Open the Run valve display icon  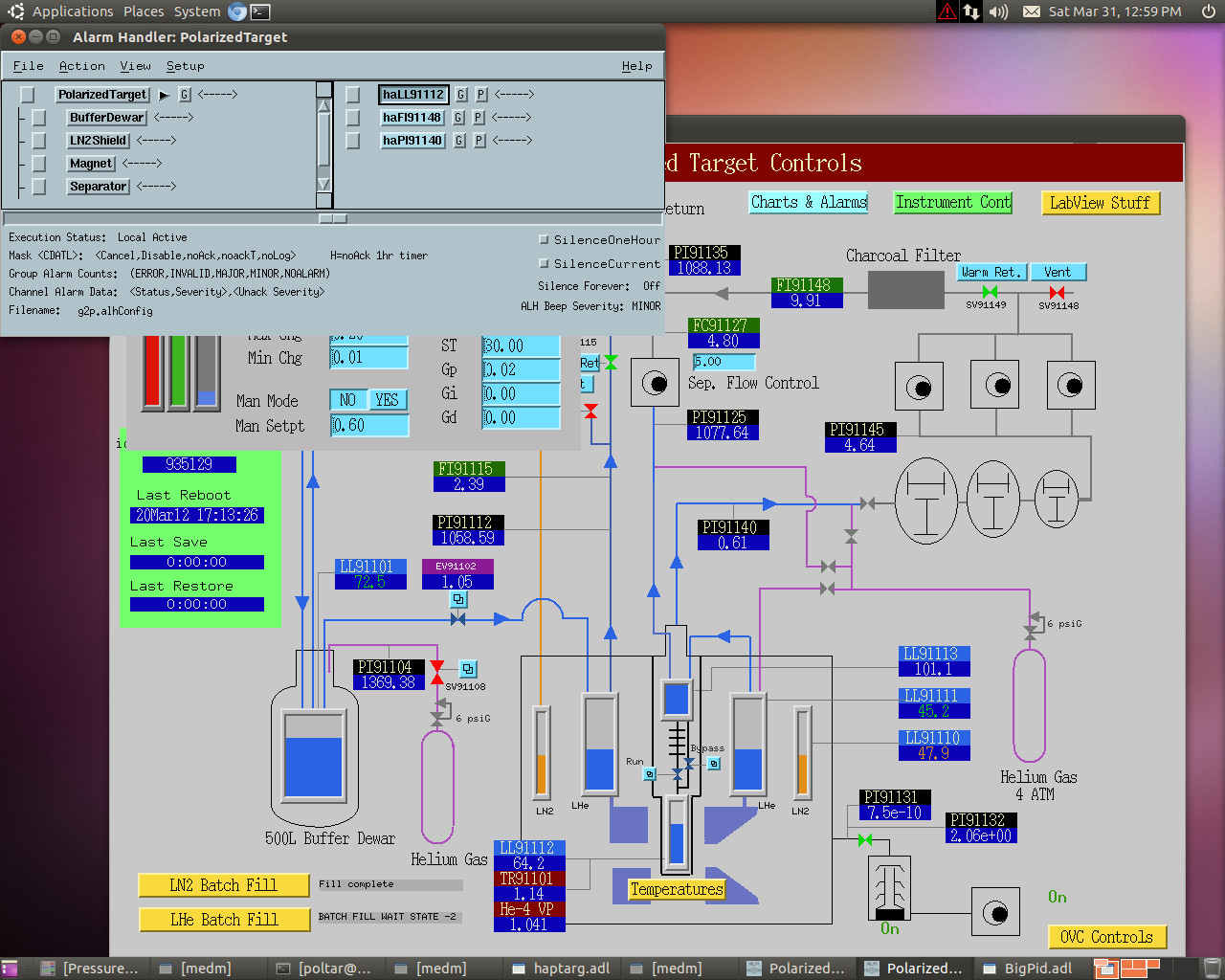(x=650, y=773)
